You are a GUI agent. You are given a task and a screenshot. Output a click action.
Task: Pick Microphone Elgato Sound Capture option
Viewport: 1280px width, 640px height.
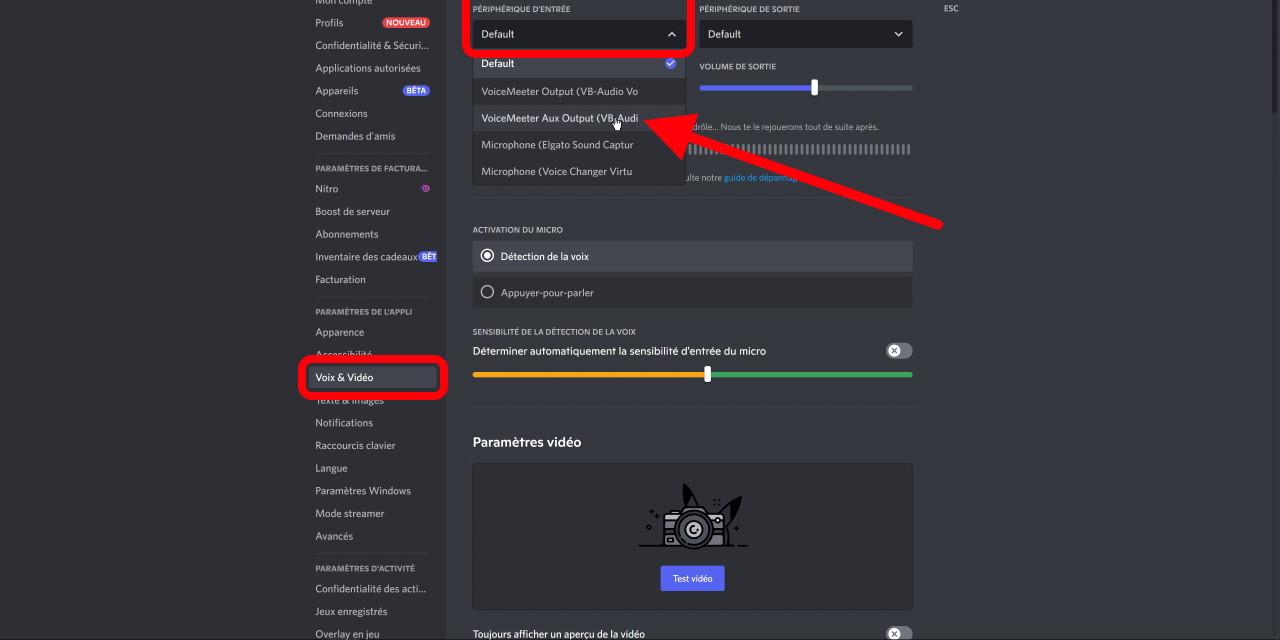[x=558, y=145]
